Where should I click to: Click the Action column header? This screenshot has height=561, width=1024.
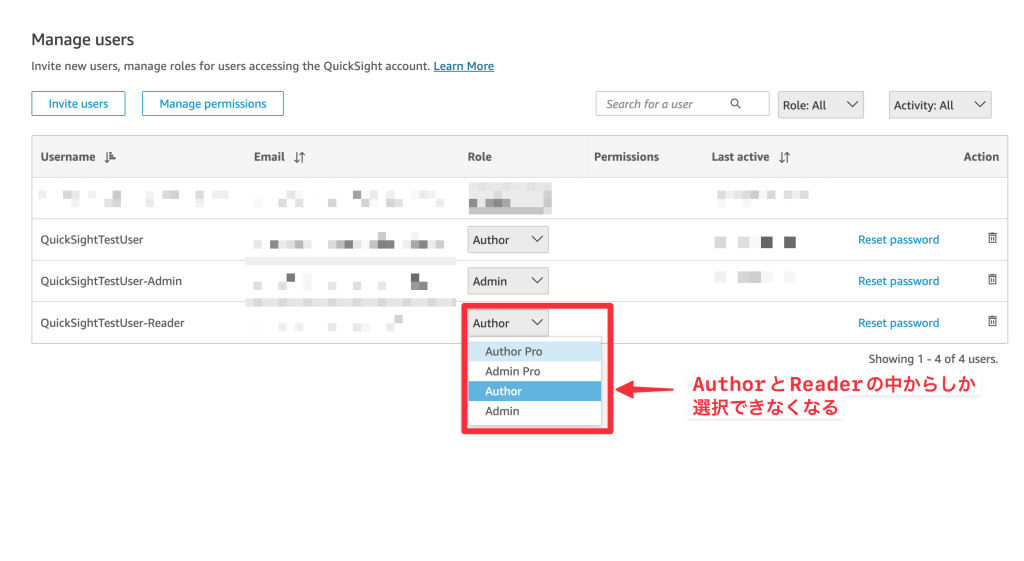click(x=981, y=157)
